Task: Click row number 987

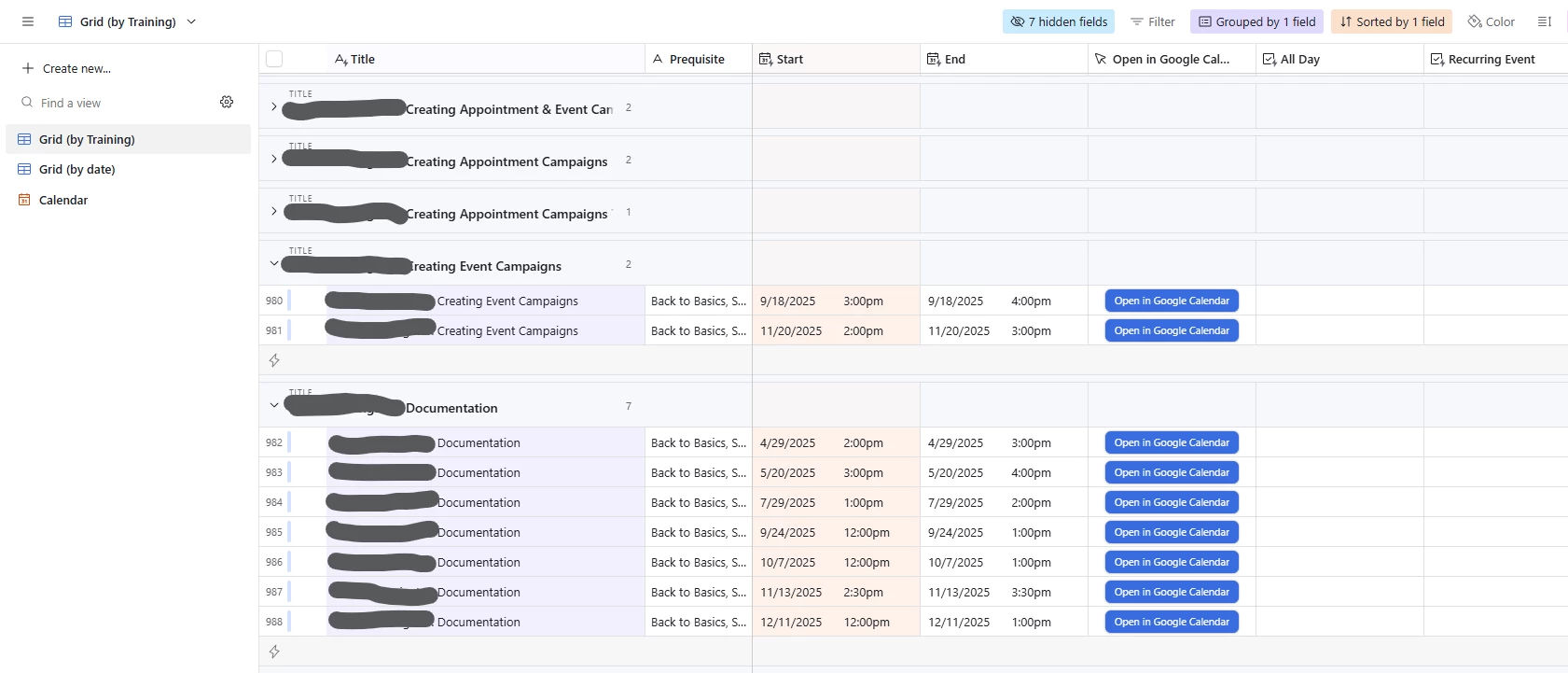Action: click(273, 592)
